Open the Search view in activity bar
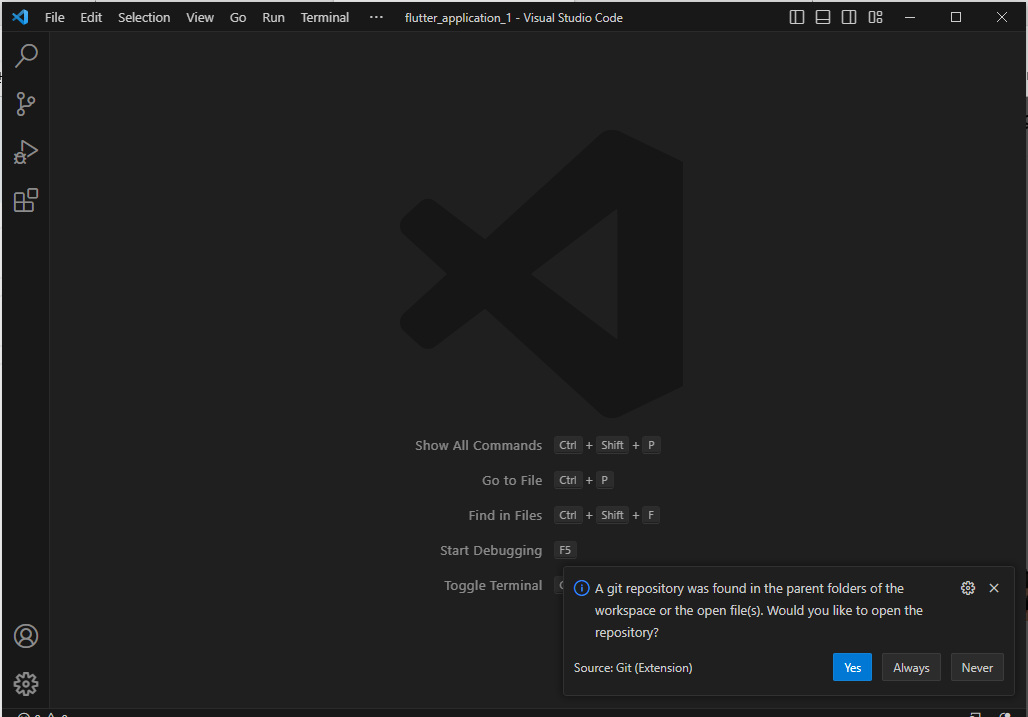Image resolution: width=1028 pixels, height=717 pixels. [x=26, y=56]
